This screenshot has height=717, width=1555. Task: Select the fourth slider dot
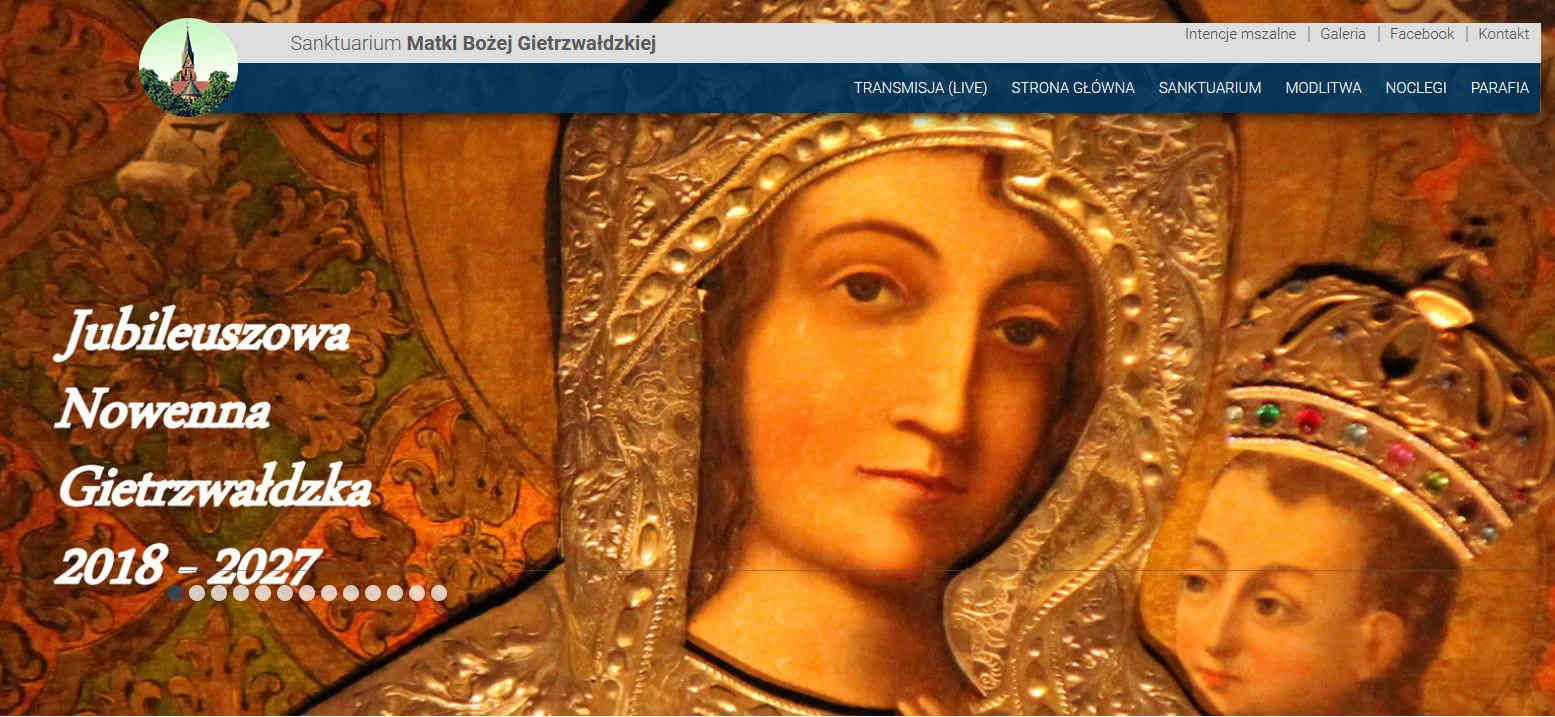241,593
